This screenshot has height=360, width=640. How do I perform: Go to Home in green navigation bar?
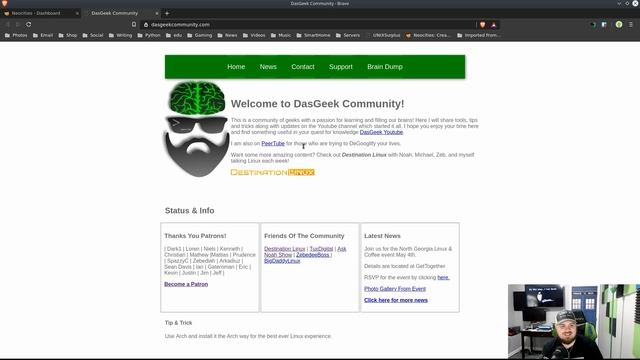236,67
